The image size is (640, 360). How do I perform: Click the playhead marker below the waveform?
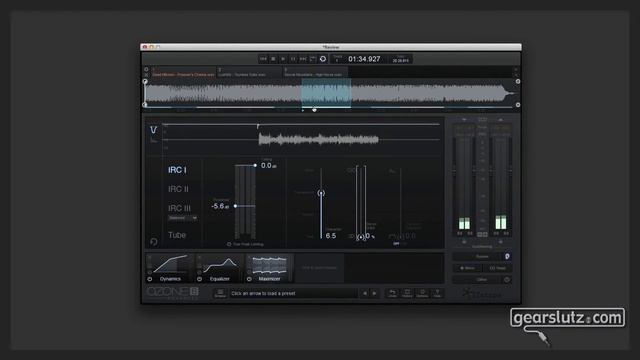click(x=314, y=109)
